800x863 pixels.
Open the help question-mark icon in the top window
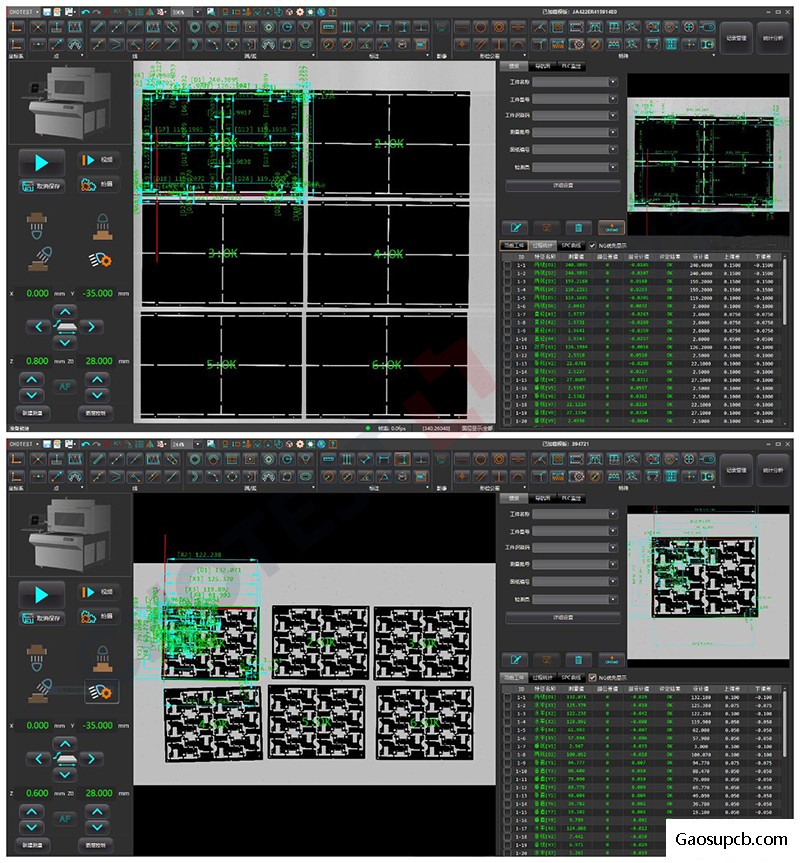(x=333, y=12)
